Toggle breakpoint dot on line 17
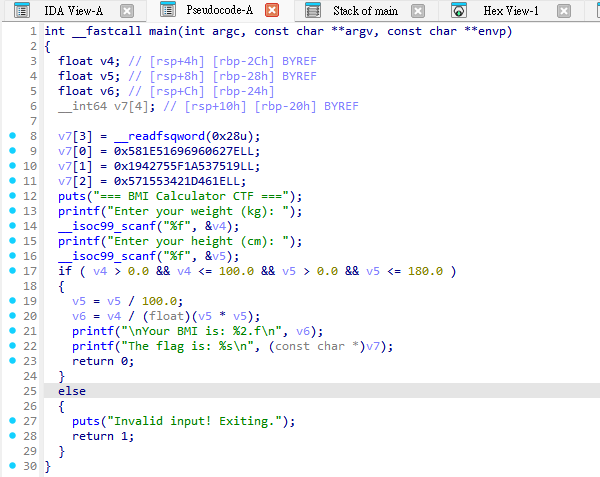The height and width of the screenshot is (477, 600). click(x=13, y=270)
